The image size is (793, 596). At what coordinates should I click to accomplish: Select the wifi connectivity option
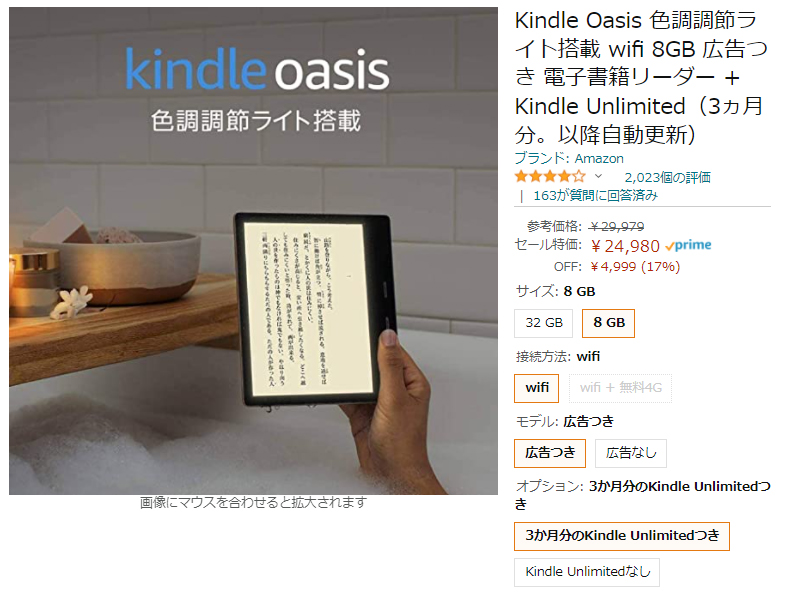point(537,388)
